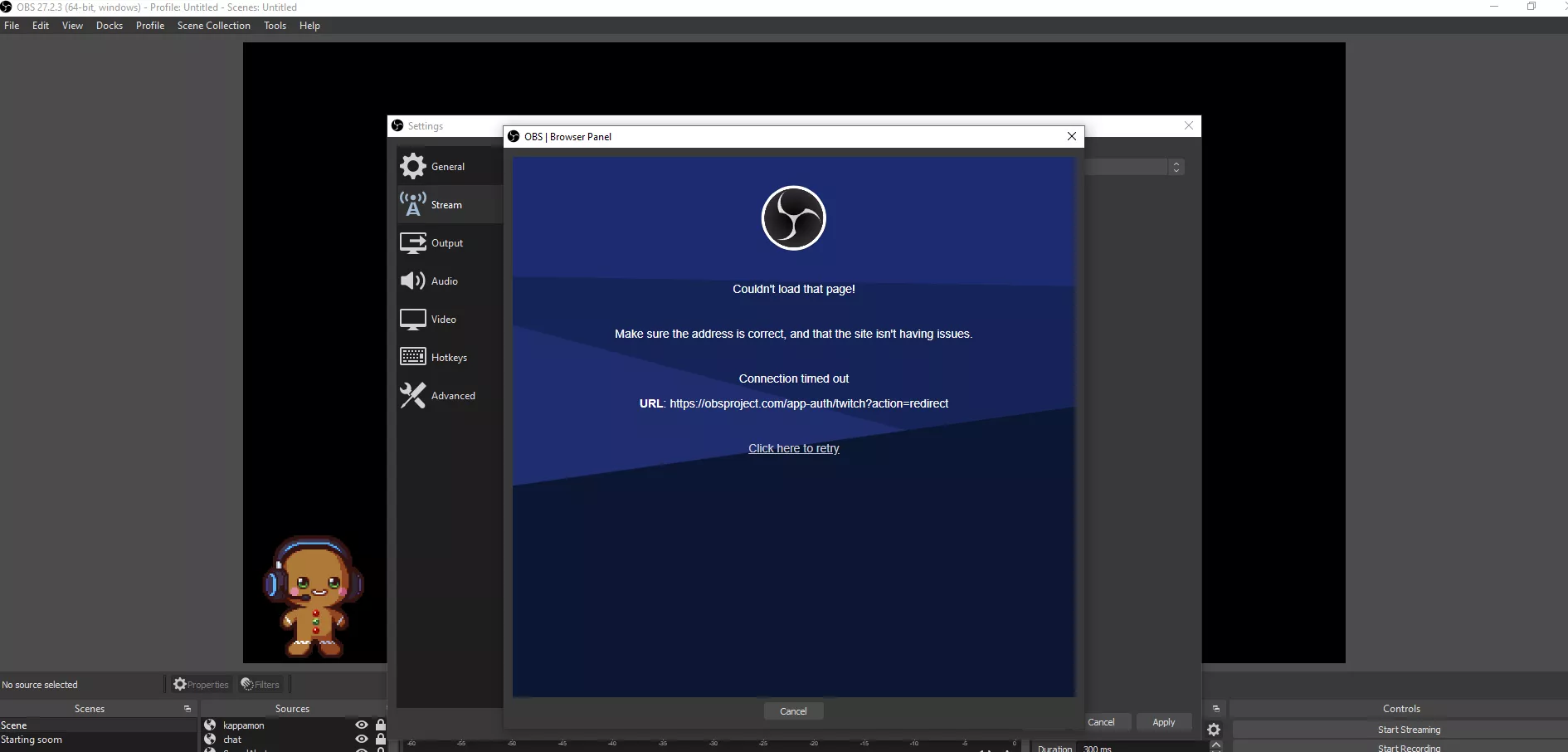Click the 'Click here to retry' link
The height and width of the screenshot is (752, 1568).
793,448
